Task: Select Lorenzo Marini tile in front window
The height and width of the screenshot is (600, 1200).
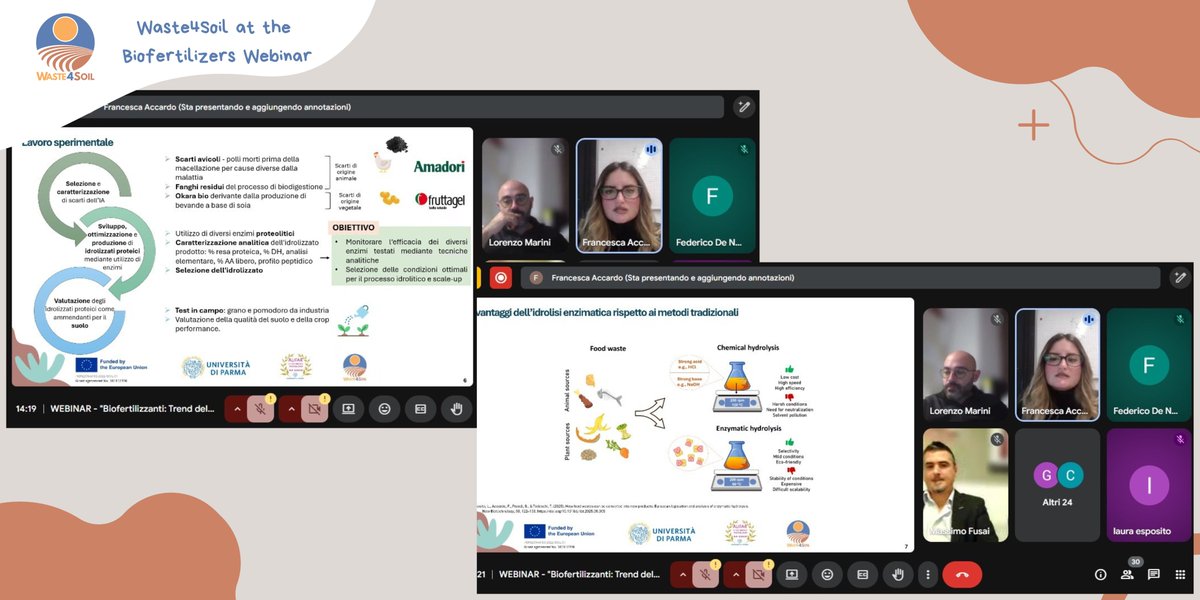Action: pyautogui.click(x=965, y=365)
